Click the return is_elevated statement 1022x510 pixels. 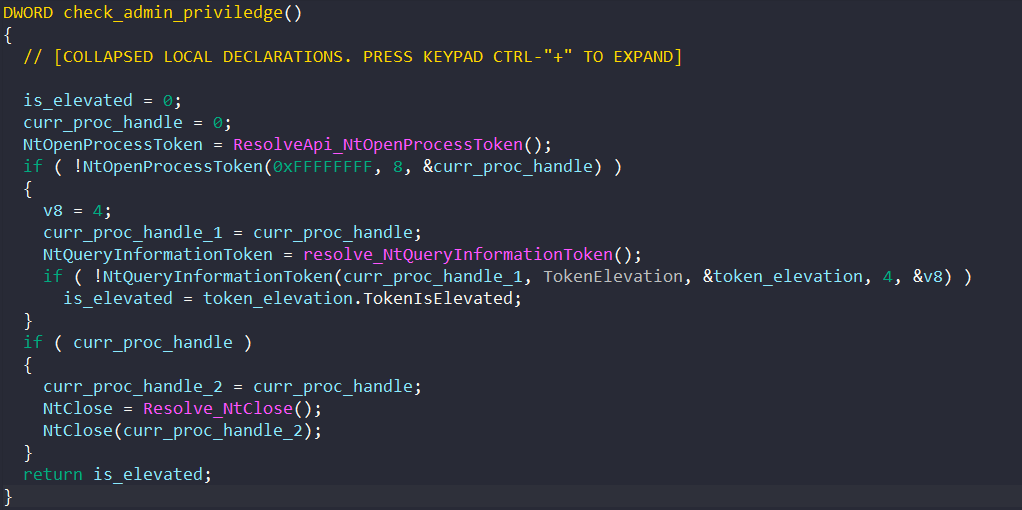pyautogui.click(x=118, y=474)
